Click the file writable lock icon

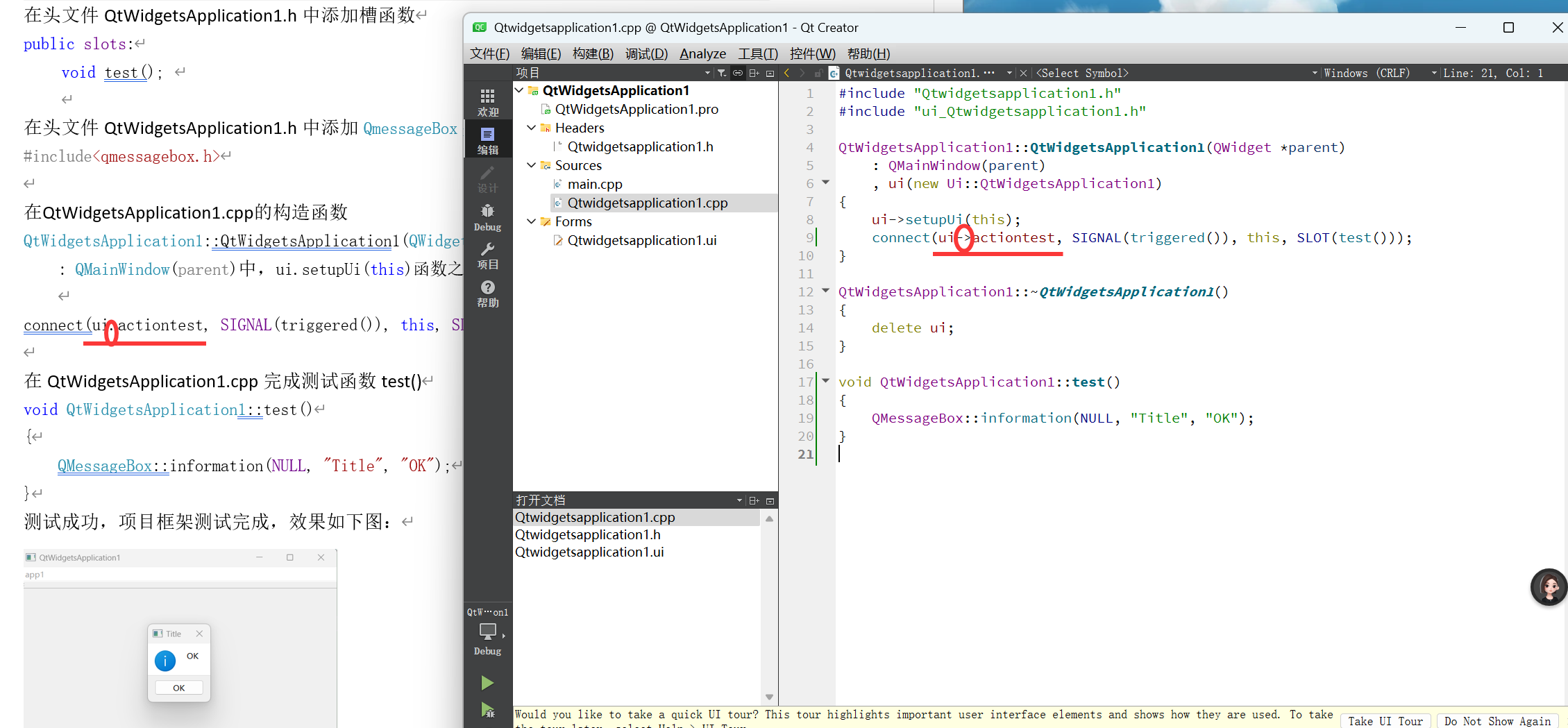[818, 73]
